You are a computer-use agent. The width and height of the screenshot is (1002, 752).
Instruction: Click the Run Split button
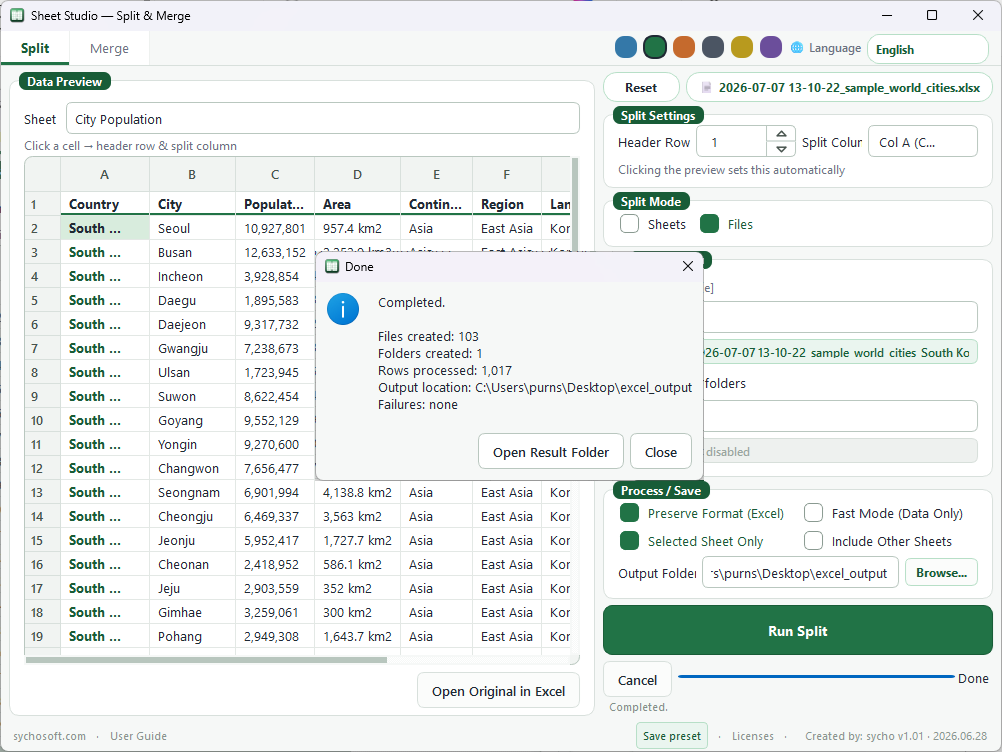pyautogui.click(x=798, y=630)
